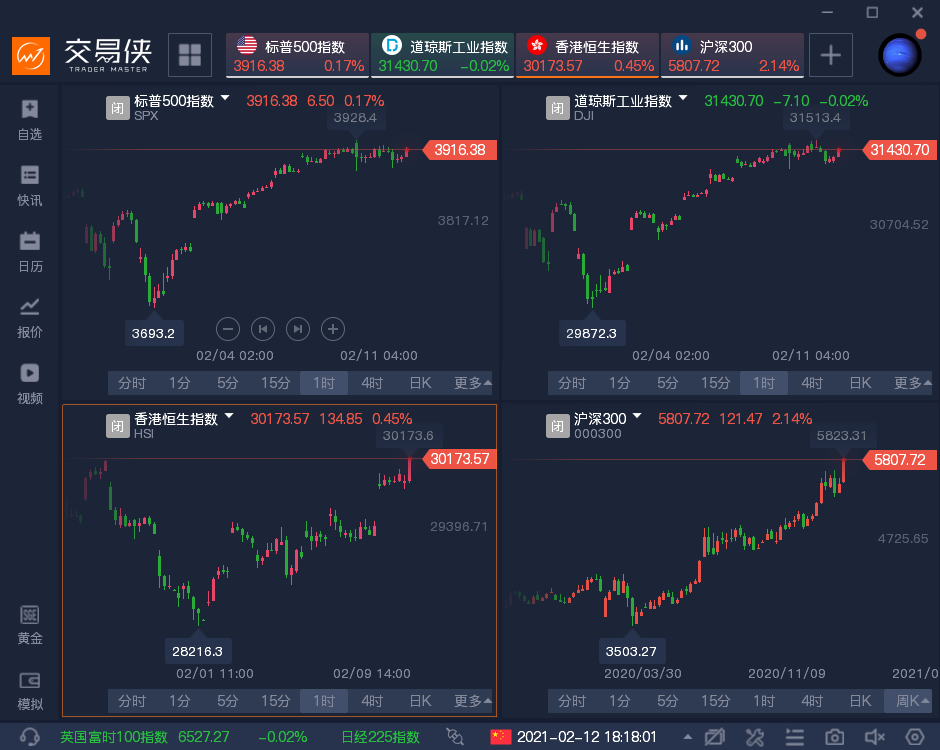
Task: Expand the 标普500指数 symbol dropdown in chart
Action: [225, 98]
